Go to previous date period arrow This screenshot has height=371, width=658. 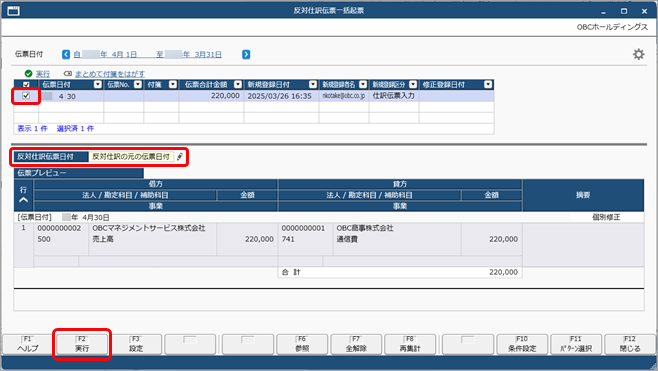click(x=66, y=54)
